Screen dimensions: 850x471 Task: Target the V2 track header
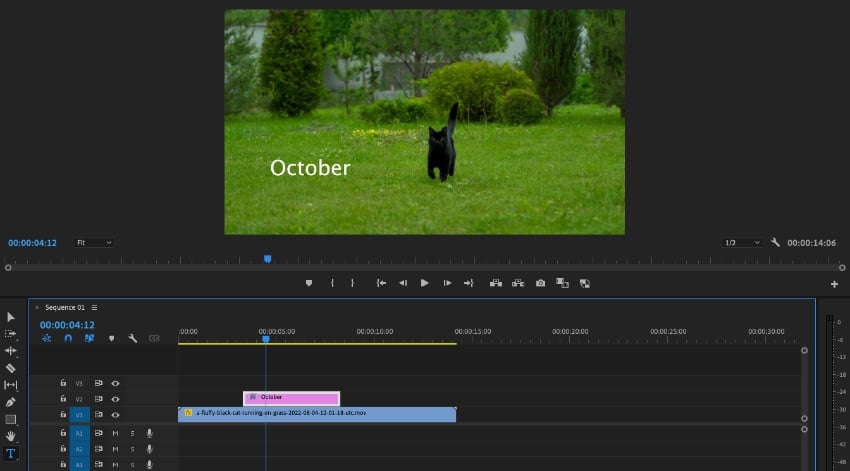click(x=79, y=399)
